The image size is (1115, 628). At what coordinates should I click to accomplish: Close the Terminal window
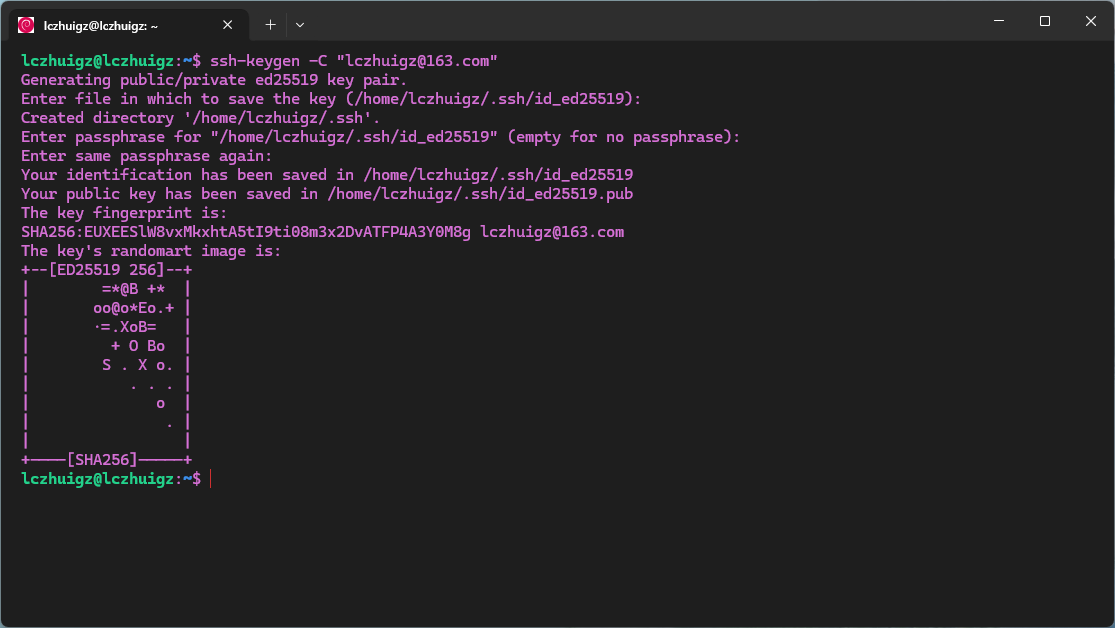tap(1090, 21)
